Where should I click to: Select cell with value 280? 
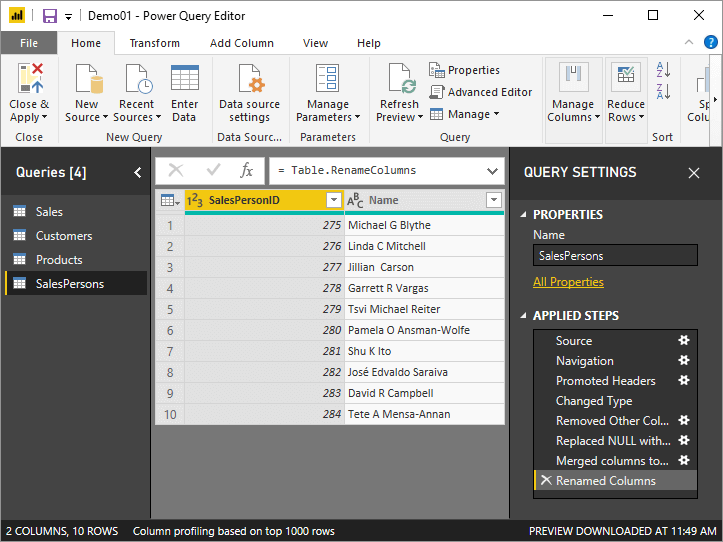tap(264, 330)
